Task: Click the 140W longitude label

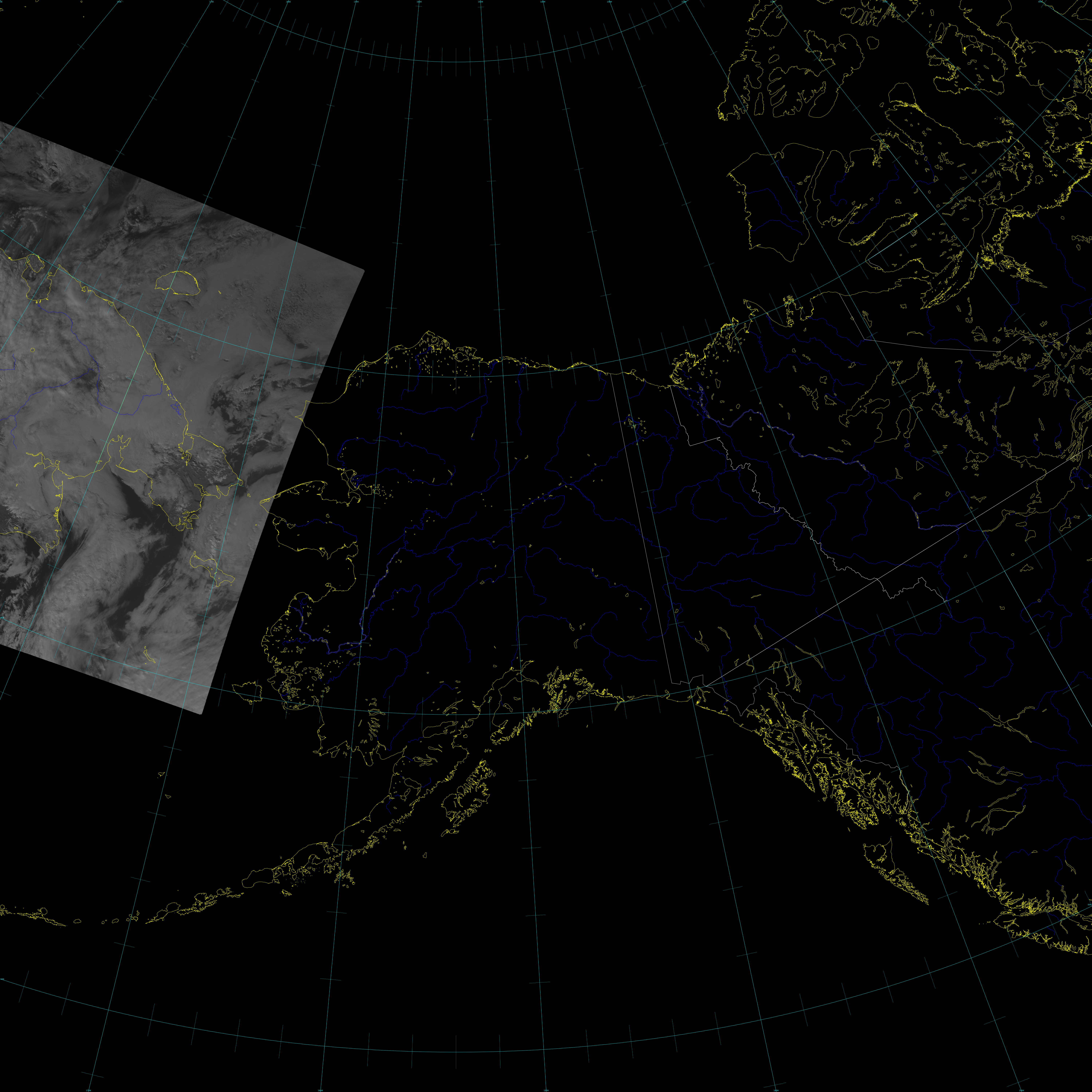Action: [543, 2]
